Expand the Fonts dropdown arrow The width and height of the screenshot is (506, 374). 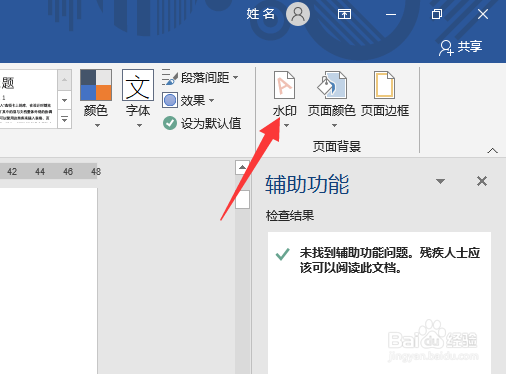click(x=139, y=126)
